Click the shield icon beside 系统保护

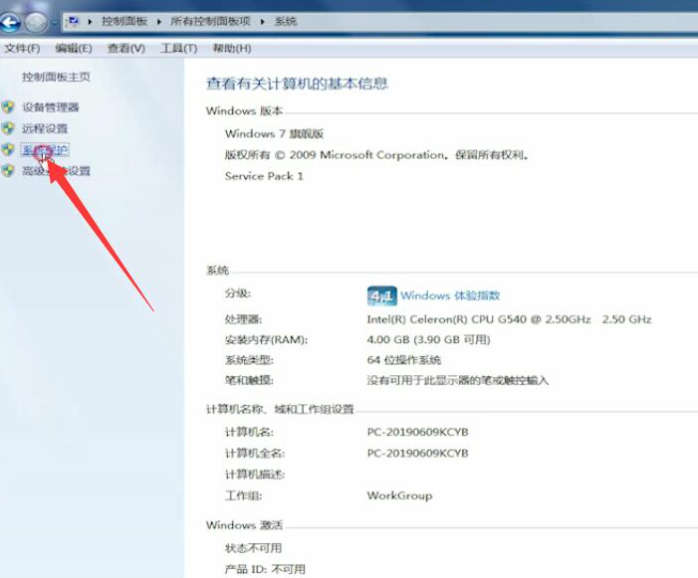click(9, 150)
